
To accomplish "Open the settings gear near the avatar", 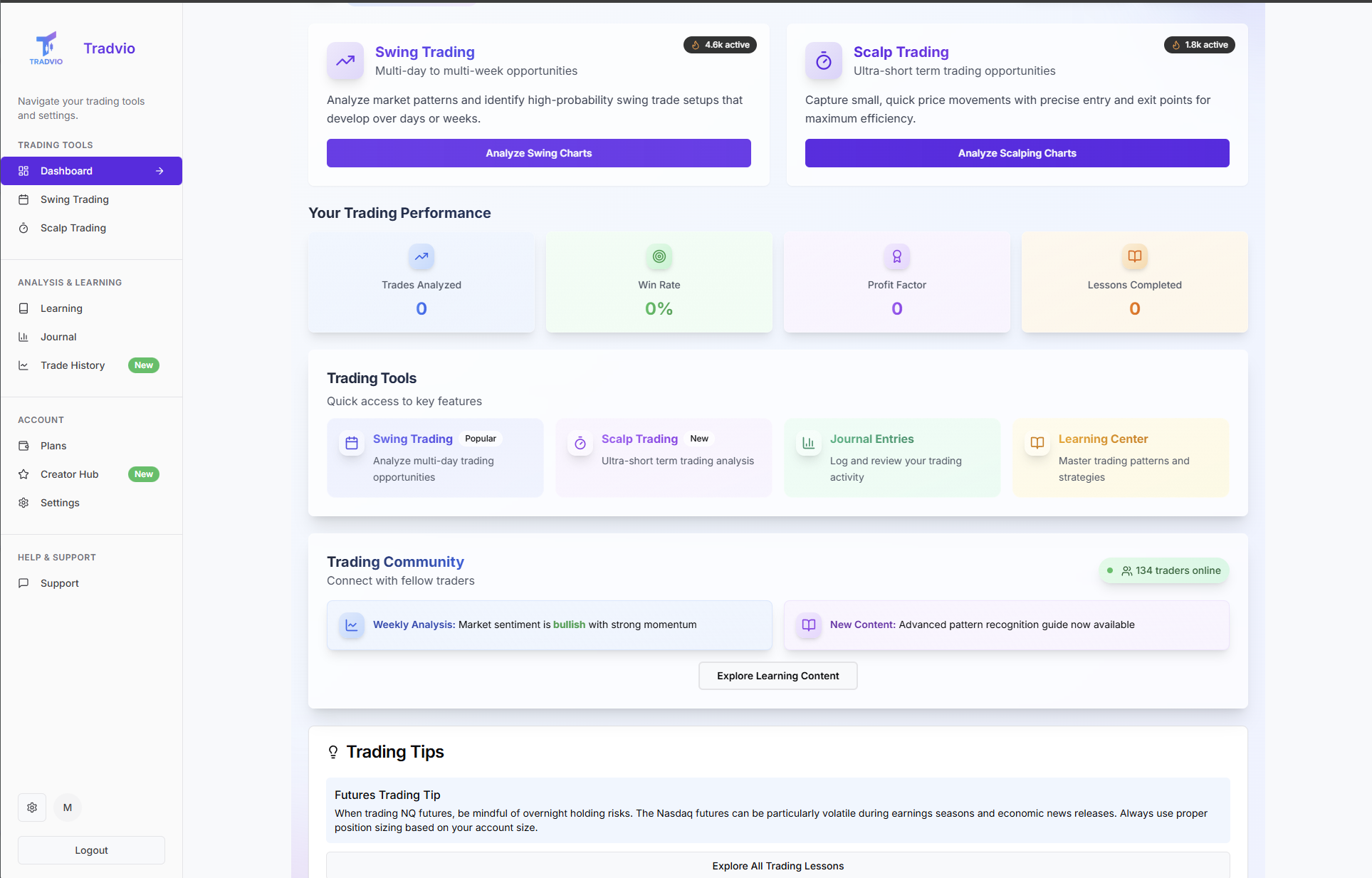I will (31, 808).
